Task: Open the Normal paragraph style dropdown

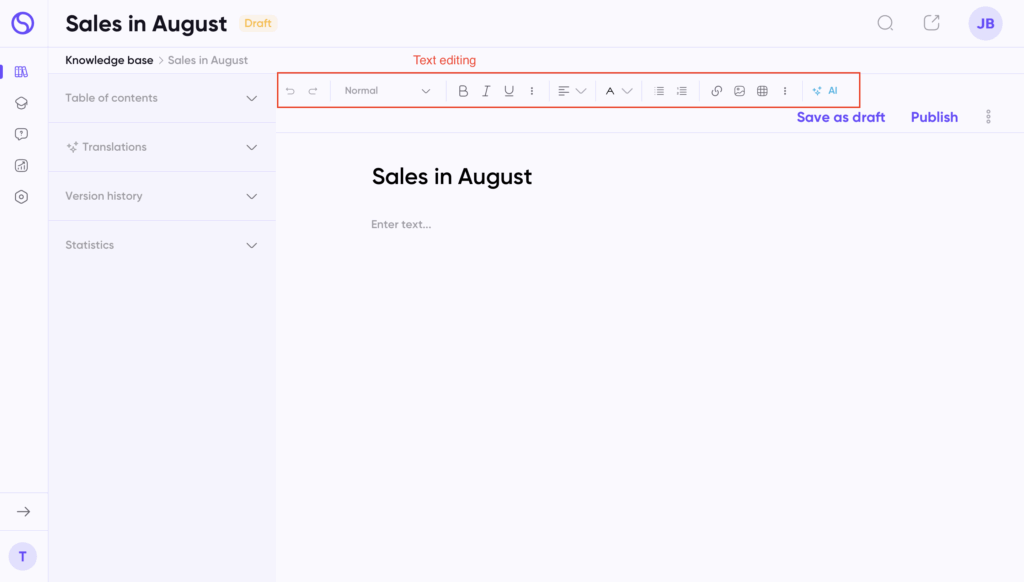Action: click(x=387, y=91)
